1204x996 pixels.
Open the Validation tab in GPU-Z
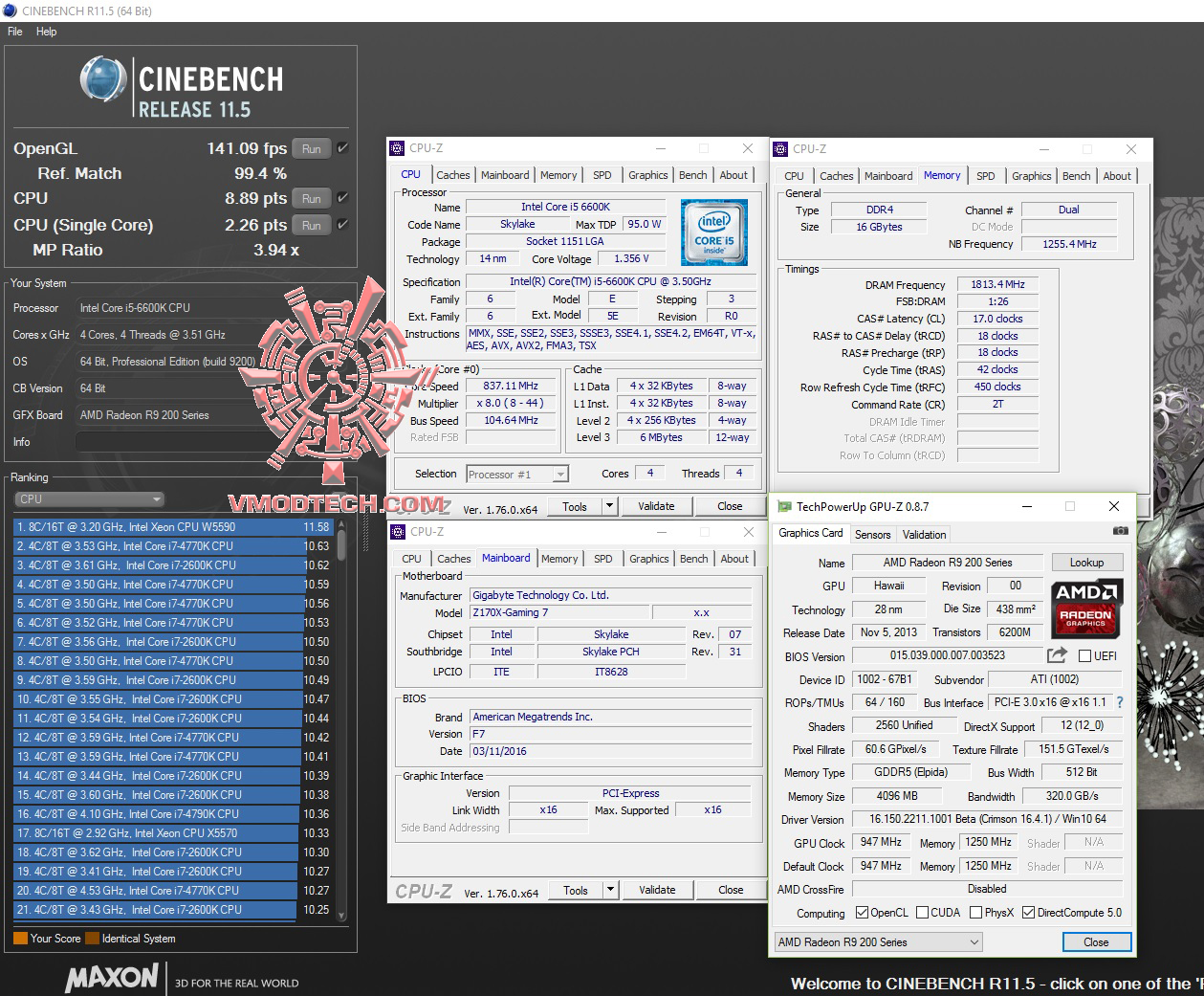coord(924,535)
